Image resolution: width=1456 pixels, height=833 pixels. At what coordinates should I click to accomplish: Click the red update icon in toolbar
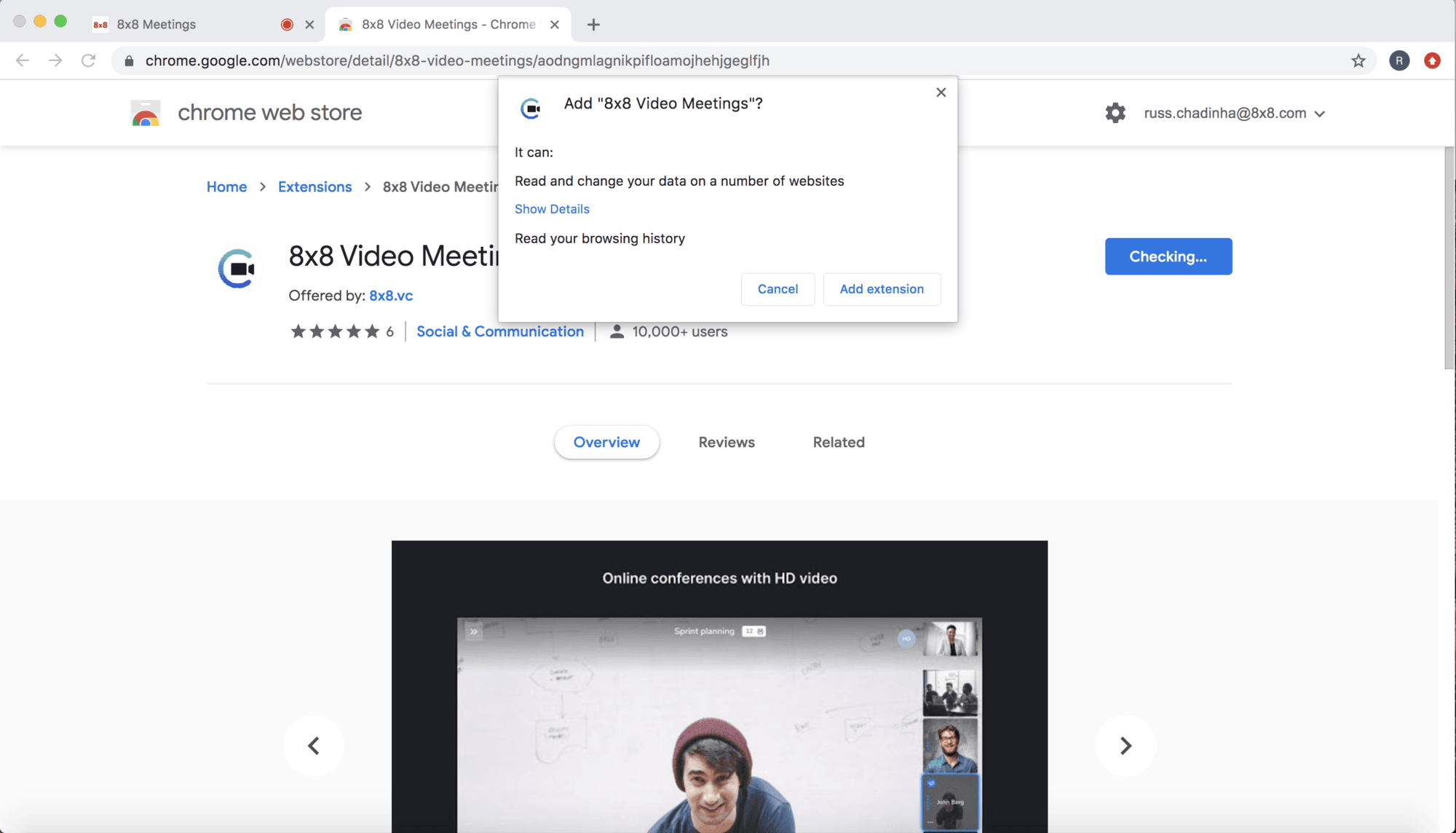[x=1432, y=60]
